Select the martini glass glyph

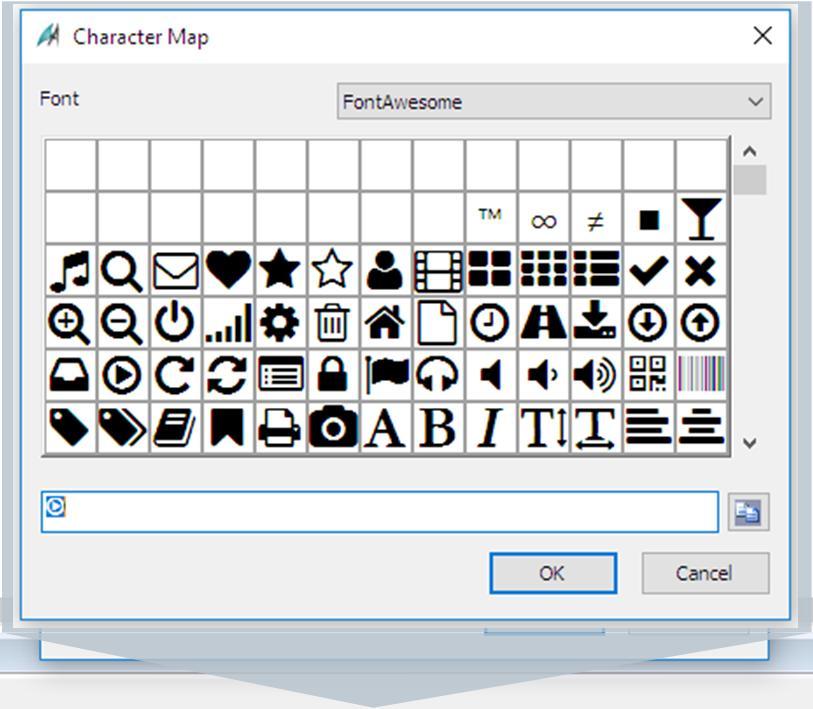[x=701, y=218]
